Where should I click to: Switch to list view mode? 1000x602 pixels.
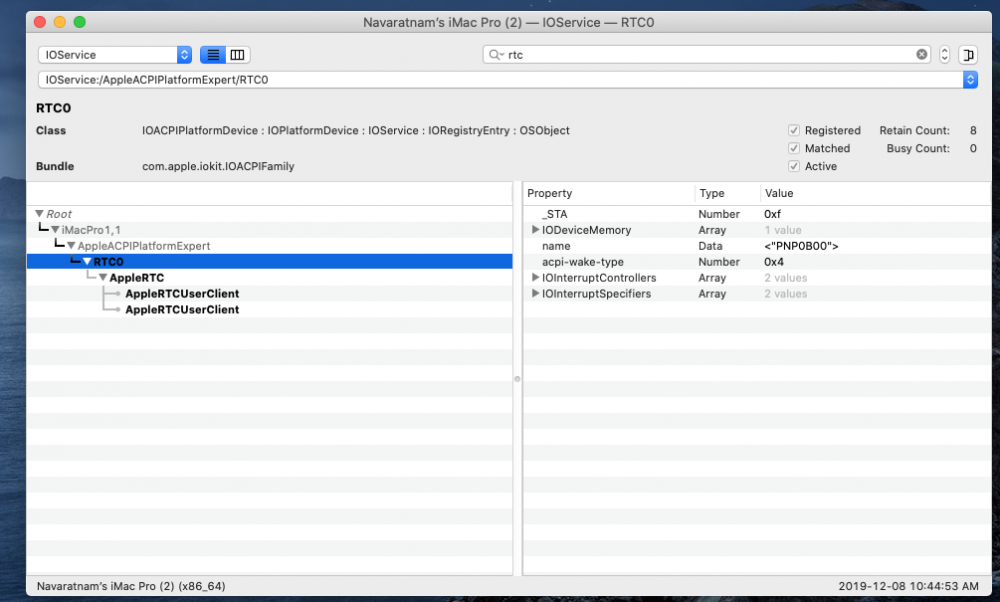pyautogui.click(x=213, y=55)
